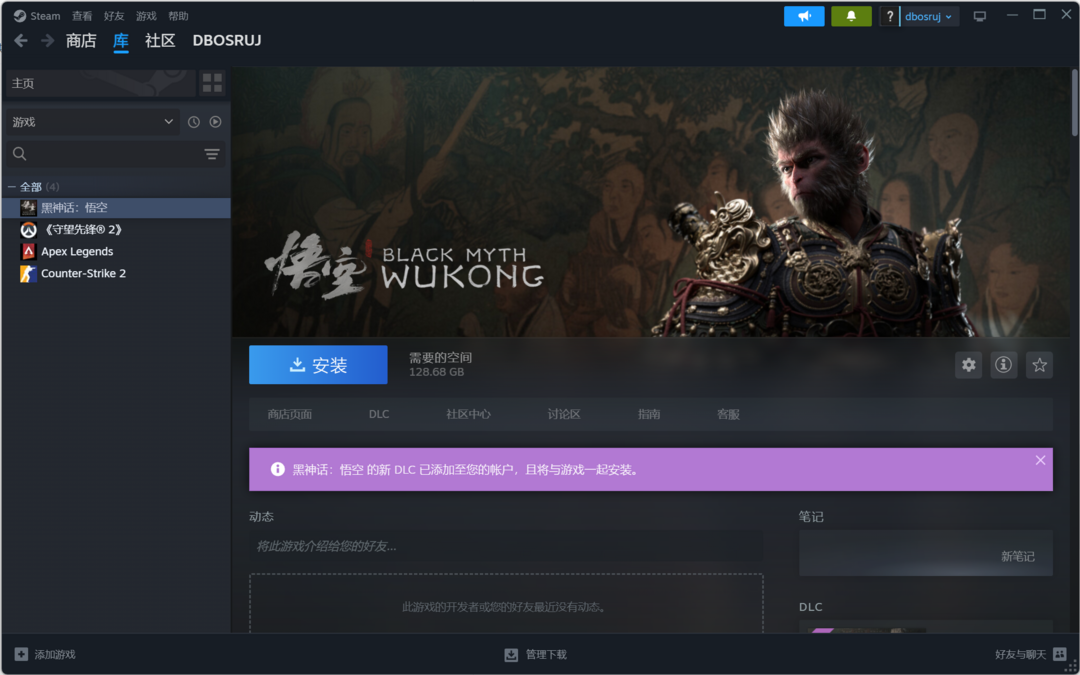Add game to favorites with star icon
This screenshot has height=675, width=1080.
pyautogui.click(x=1039, y=365)
